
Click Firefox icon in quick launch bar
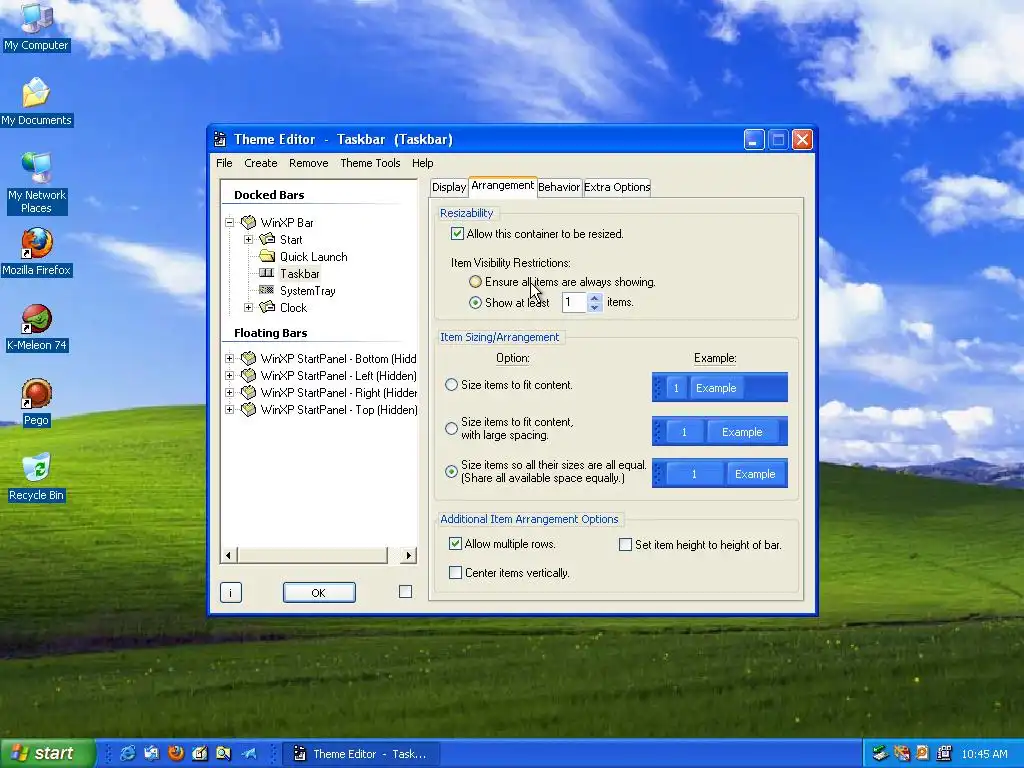[x=176, y=753]
